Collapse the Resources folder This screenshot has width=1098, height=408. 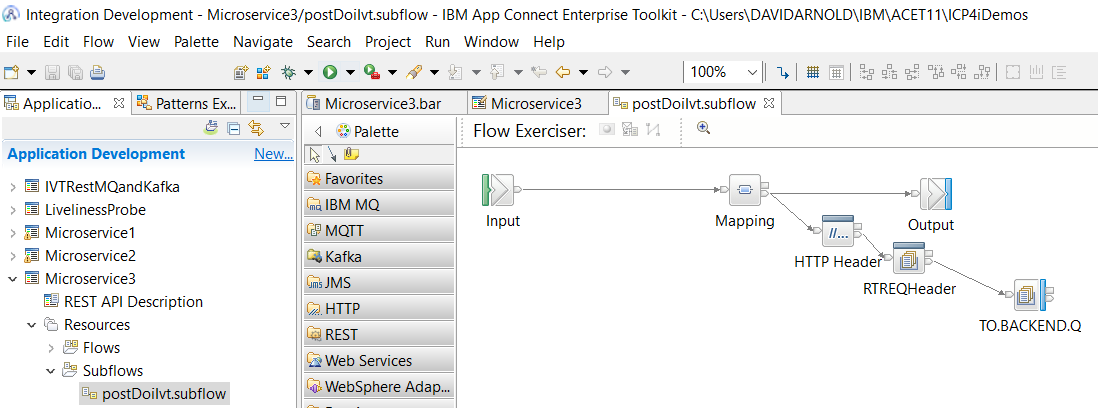32,325
